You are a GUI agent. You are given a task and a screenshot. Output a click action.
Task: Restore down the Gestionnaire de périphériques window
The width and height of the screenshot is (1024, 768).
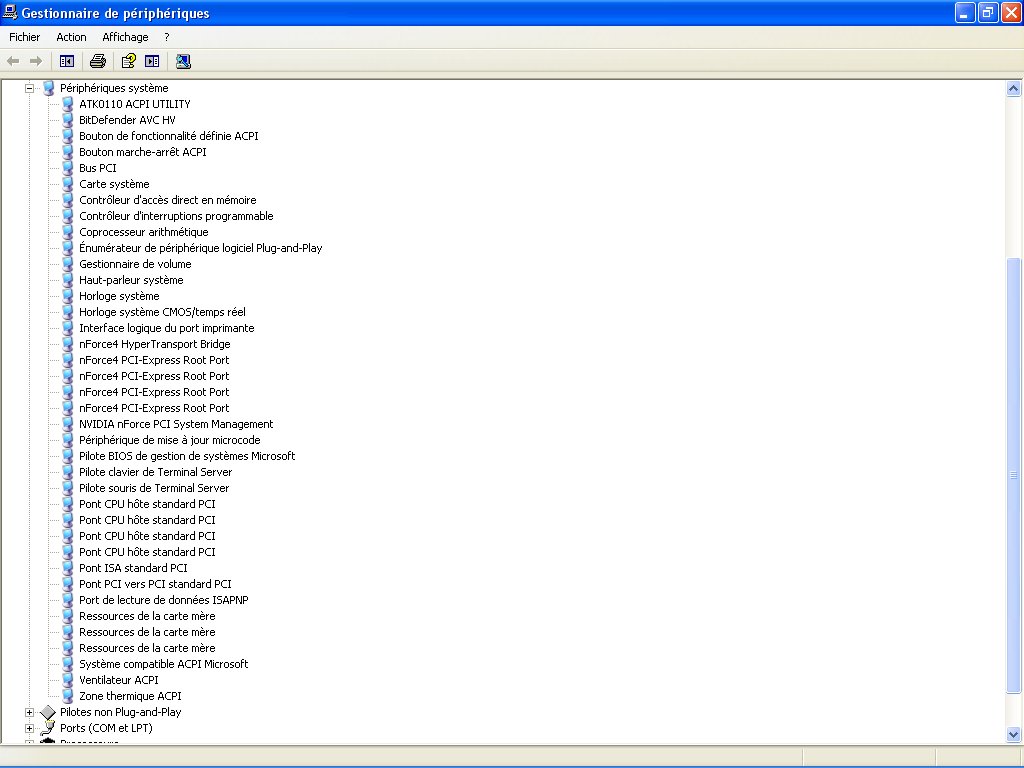[988, 12]
